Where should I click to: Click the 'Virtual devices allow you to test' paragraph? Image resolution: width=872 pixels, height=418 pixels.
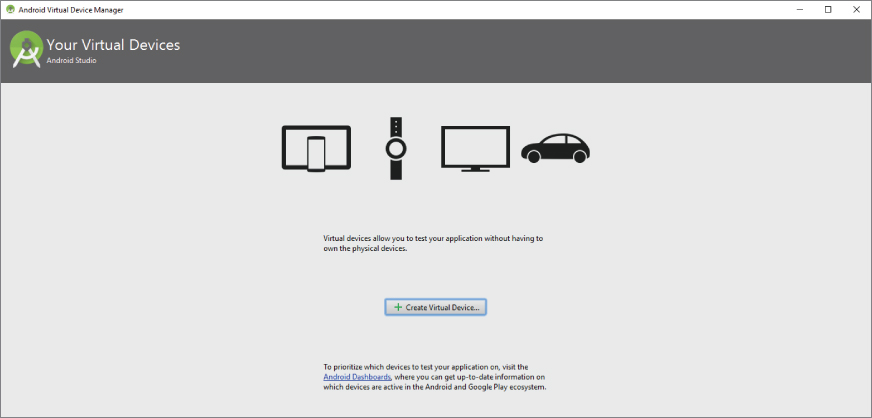coord(433,243)
